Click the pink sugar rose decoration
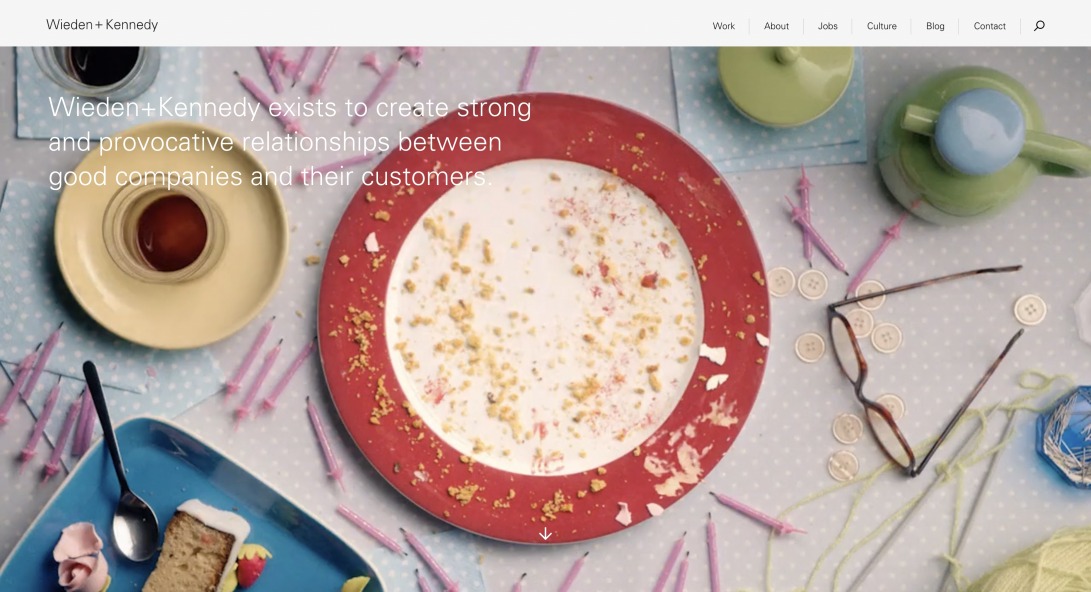 point(82,557)
